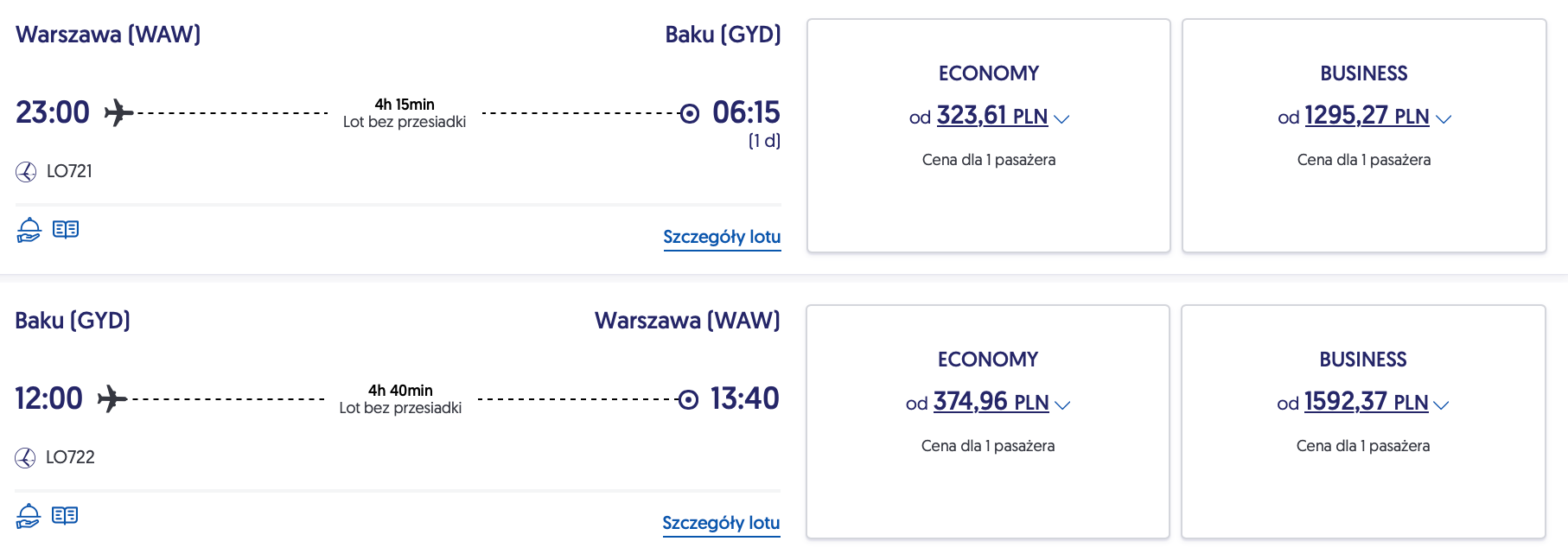Expand Economy fare 374,96 PLN chevron

pos(1063,404)
